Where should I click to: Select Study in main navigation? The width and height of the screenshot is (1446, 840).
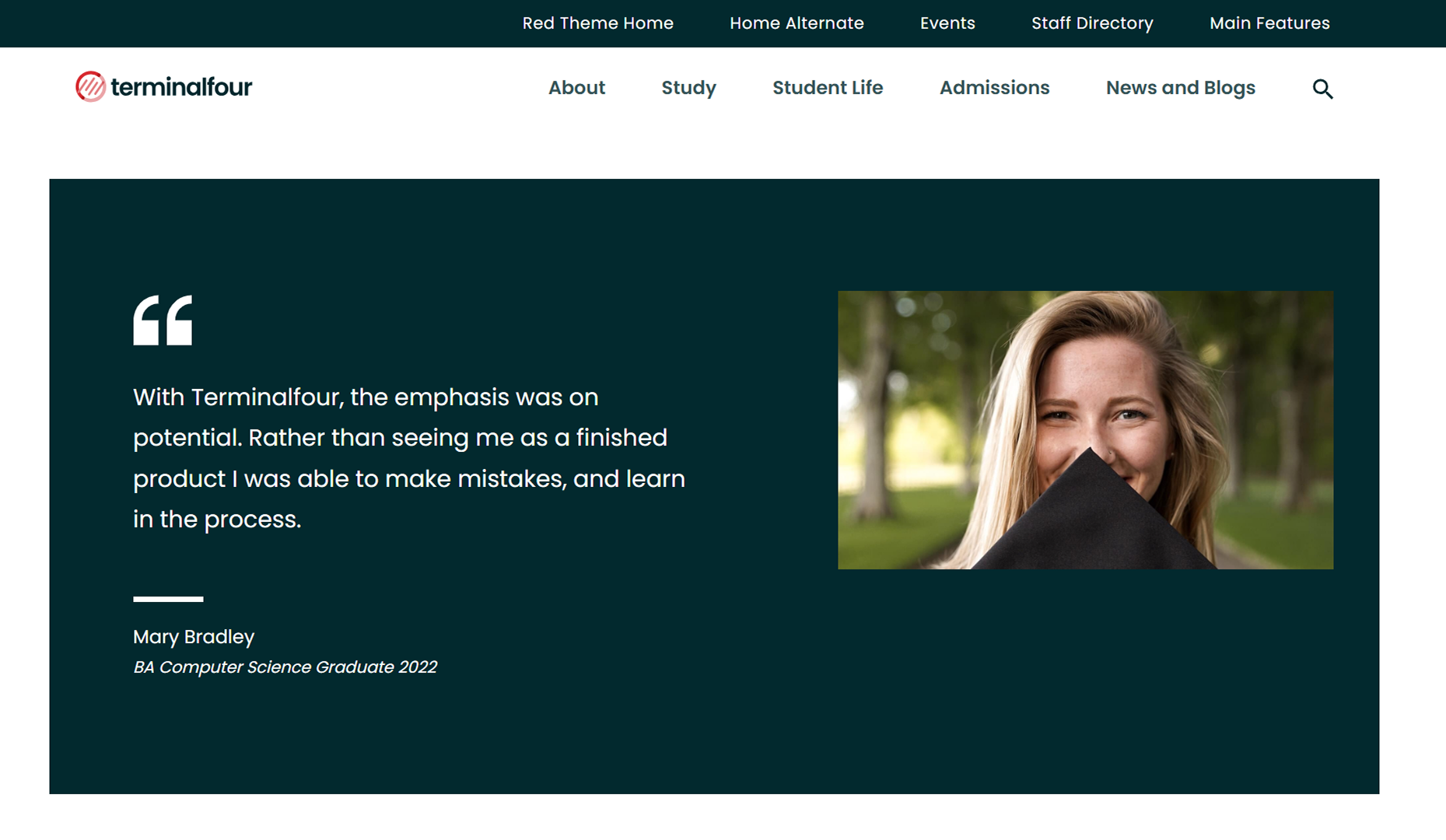pyautogui.click(x=688, y=88)
